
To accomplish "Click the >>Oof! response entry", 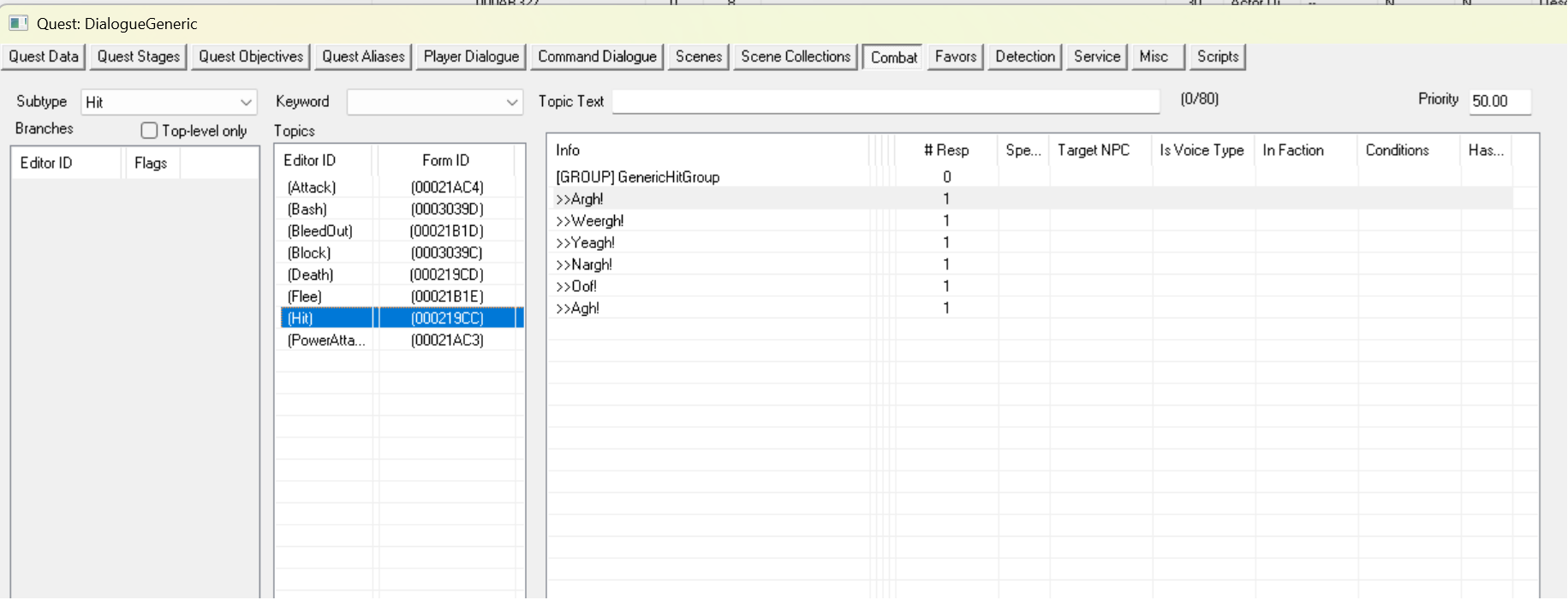I will [576, 287].
